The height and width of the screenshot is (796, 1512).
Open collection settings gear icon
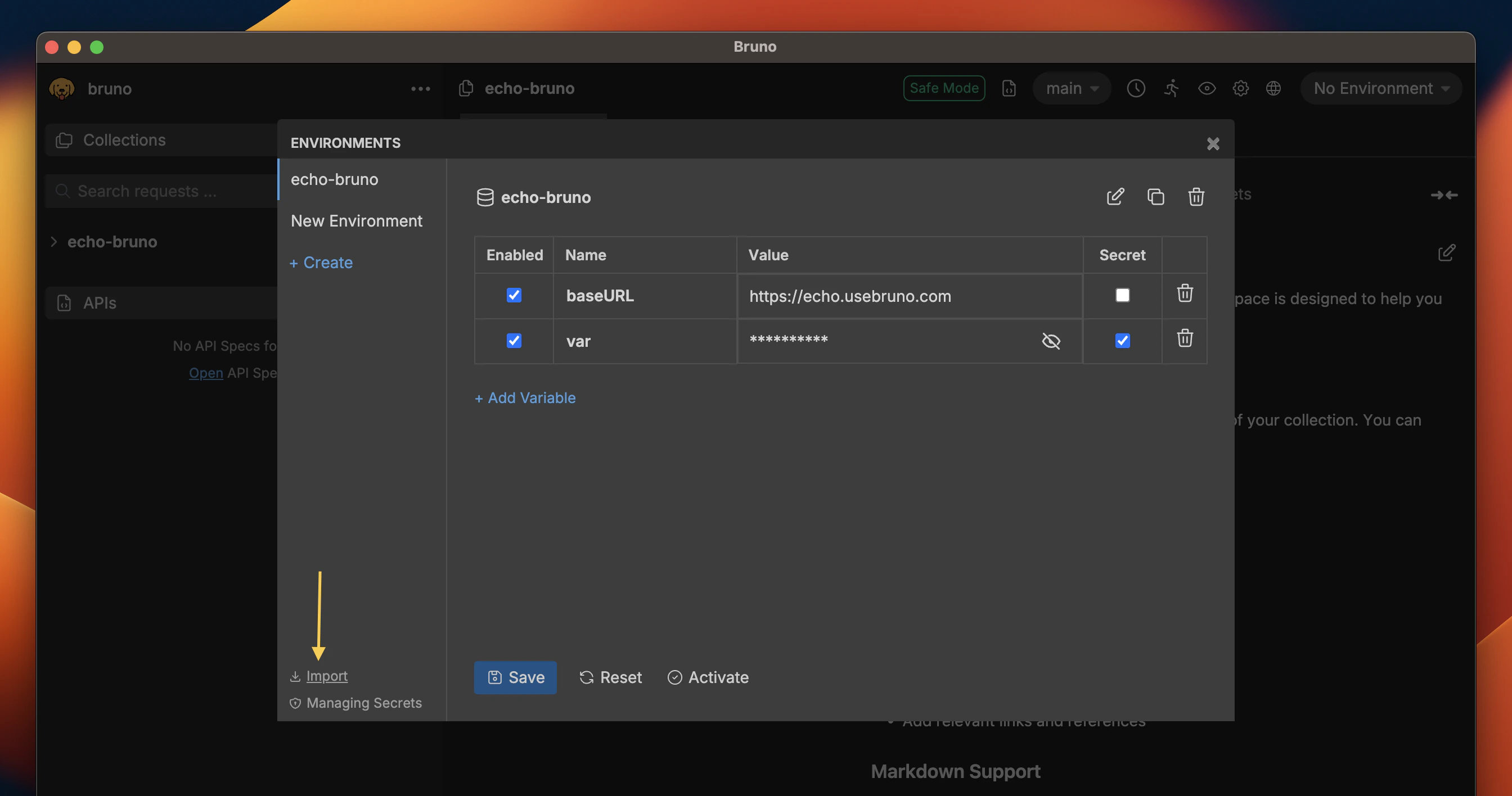[1240, 89]
